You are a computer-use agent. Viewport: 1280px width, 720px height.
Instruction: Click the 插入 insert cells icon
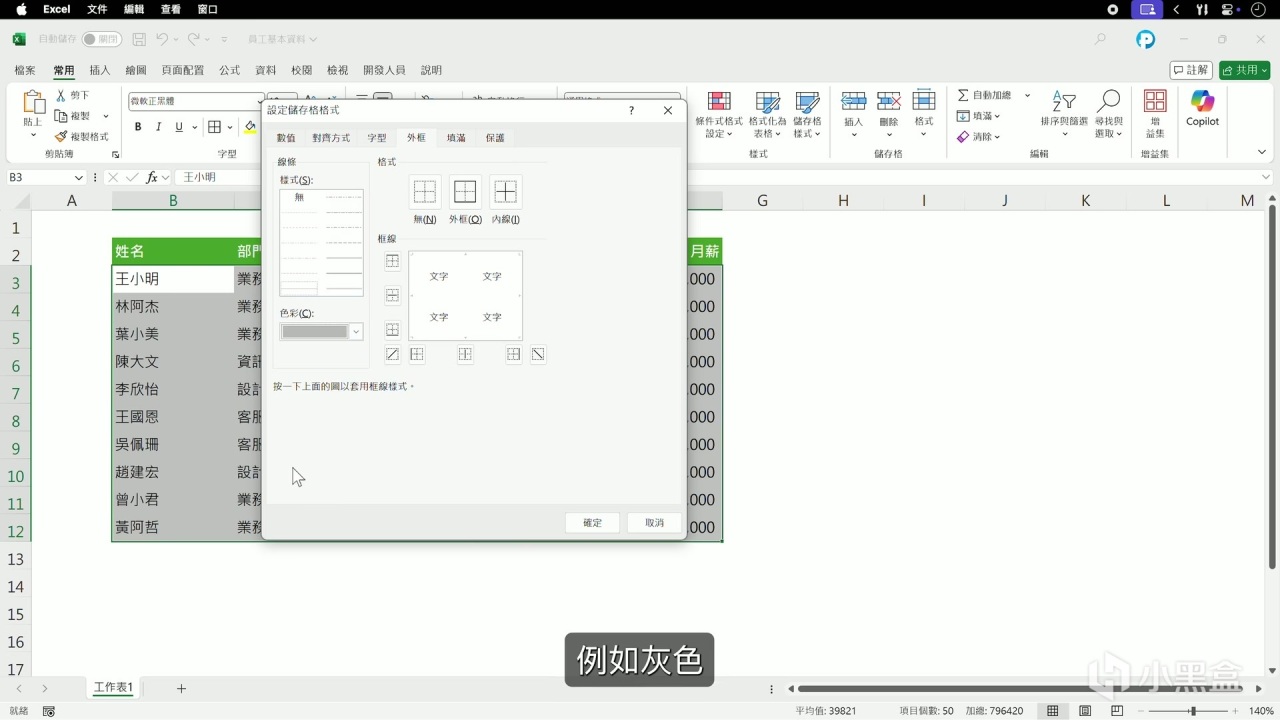tap(853, 102)
